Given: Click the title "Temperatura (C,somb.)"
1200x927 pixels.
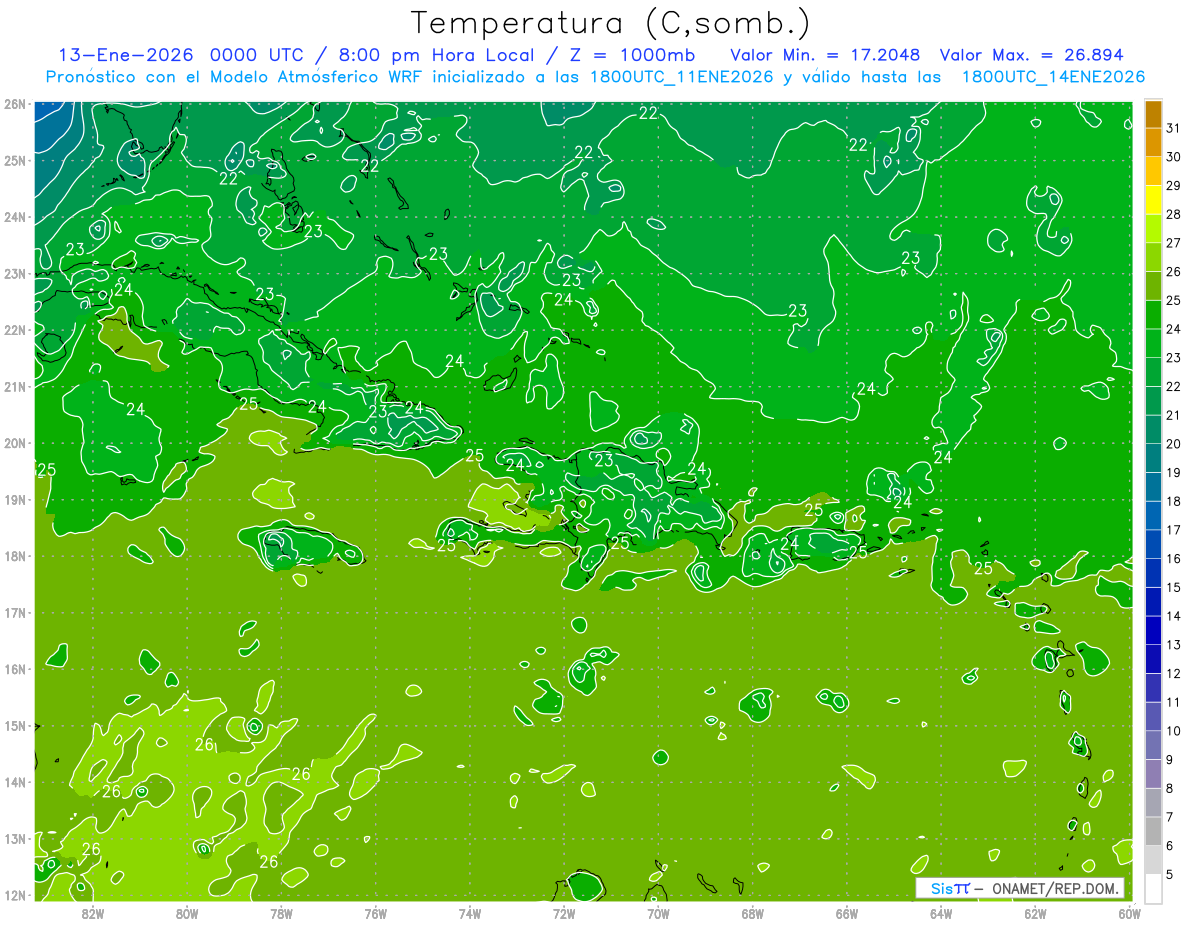Looking at the screenshot, I should (611, 23).
